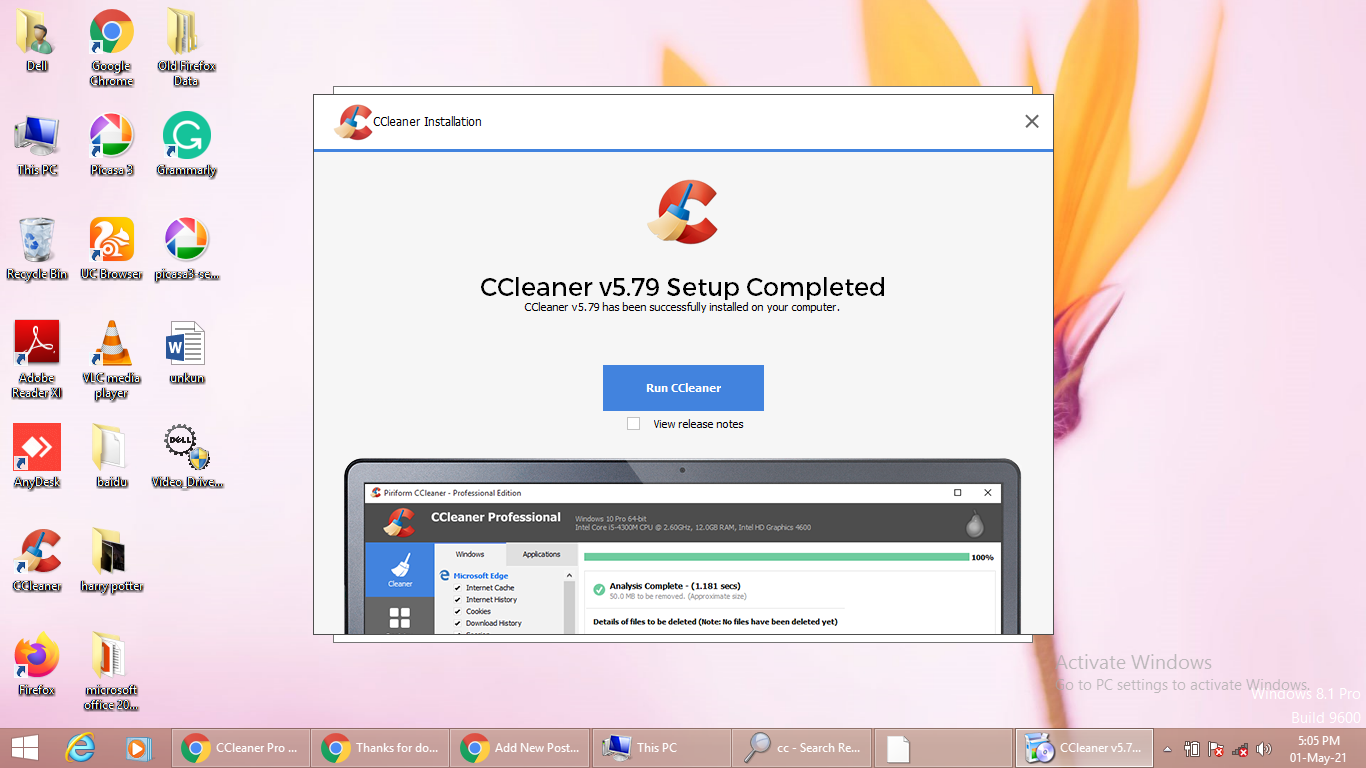Open the volume speaker tray icon
This screenshot has height=768, width=1366.
coord(1264,748)
